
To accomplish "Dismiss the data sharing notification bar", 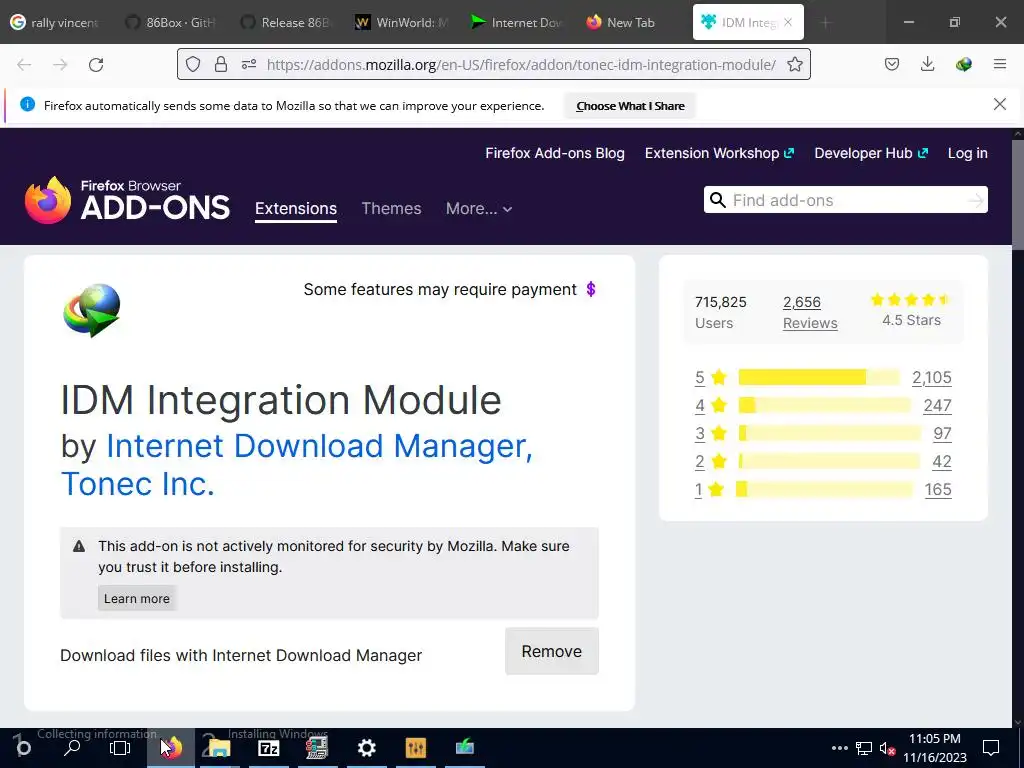I will [1000, 104].
